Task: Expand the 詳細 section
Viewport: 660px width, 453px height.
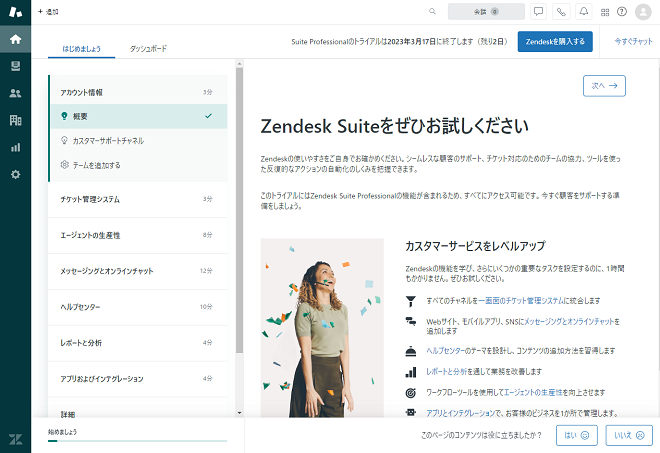Action: 138,409
